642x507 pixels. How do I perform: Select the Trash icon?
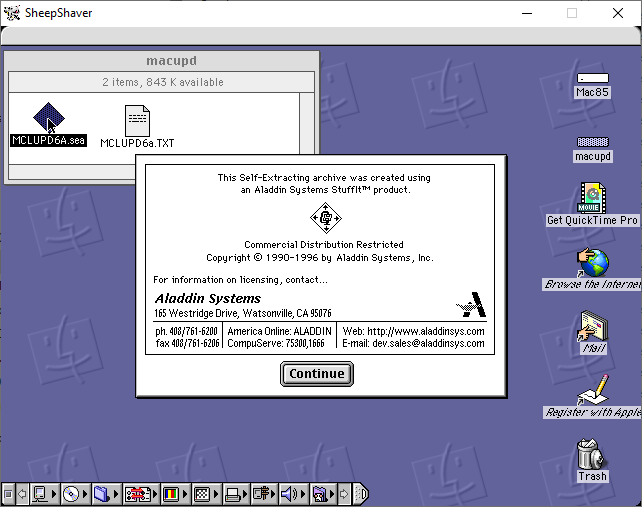click(591, 454)
